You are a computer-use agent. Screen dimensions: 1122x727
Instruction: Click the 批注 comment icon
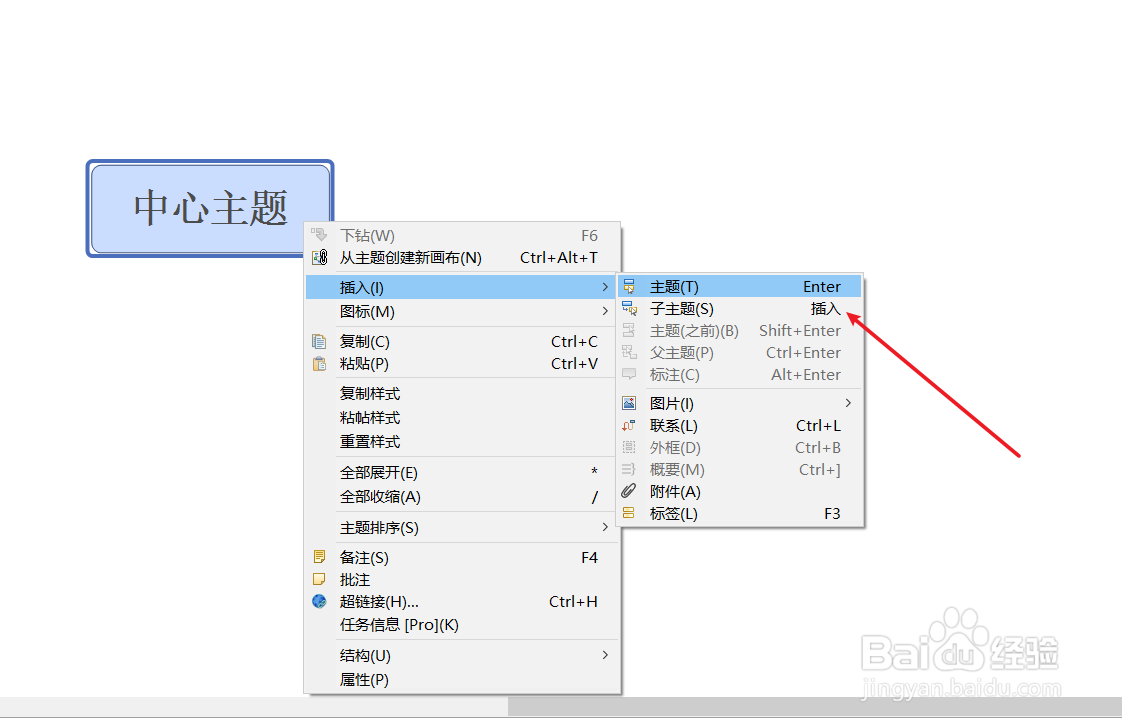tap(319, 579)
